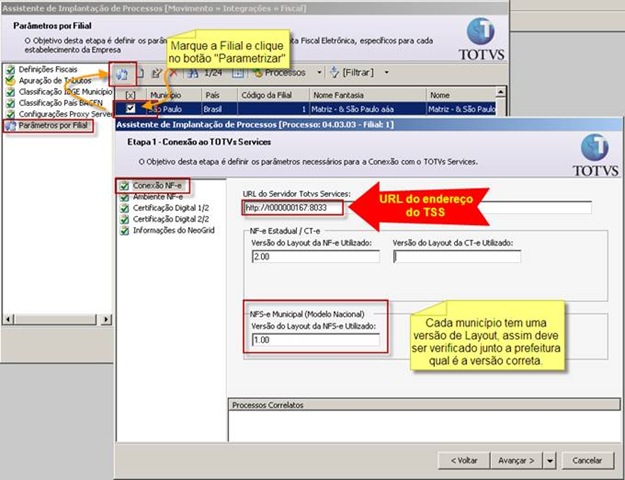Click the Avançar > button
This screenshot has width=625, height=480.
click(x=516, y=461)
